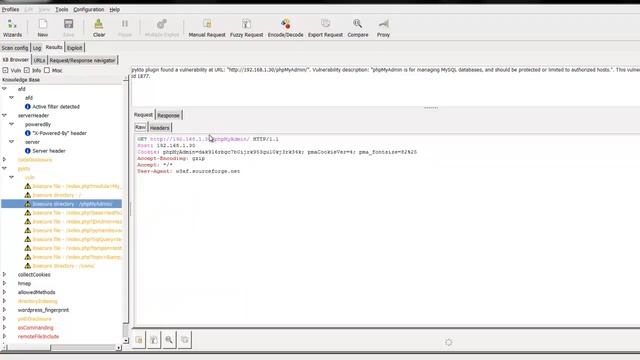Select the Active filter detected entry
The height and width of the screenshot is (360, 640).
pyautogui.click(x=56, y=107)
